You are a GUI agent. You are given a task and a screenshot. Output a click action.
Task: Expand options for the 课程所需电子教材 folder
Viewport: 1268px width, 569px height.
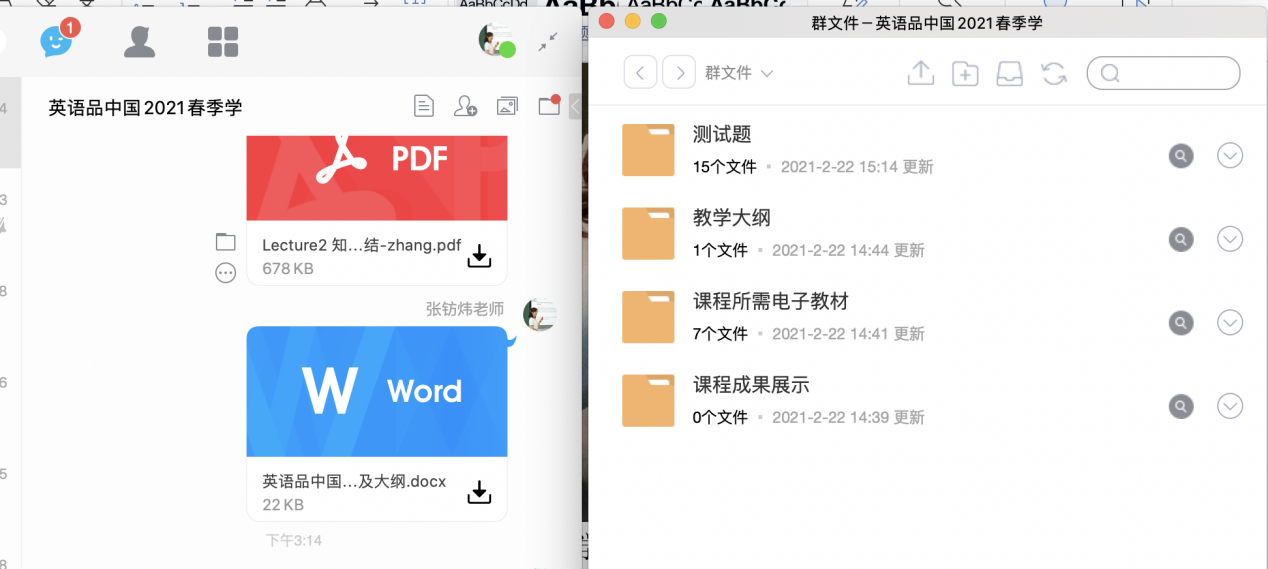[x=1230, y=323]
